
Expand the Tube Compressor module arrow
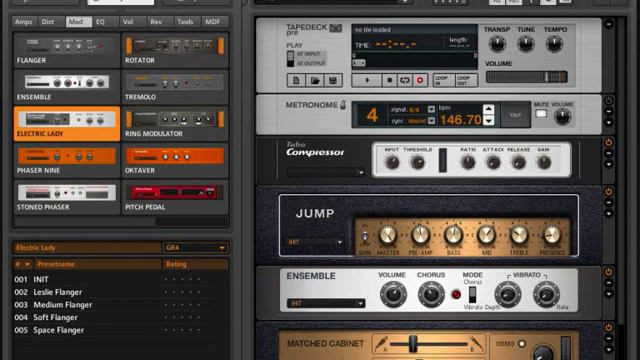(609, 164)
